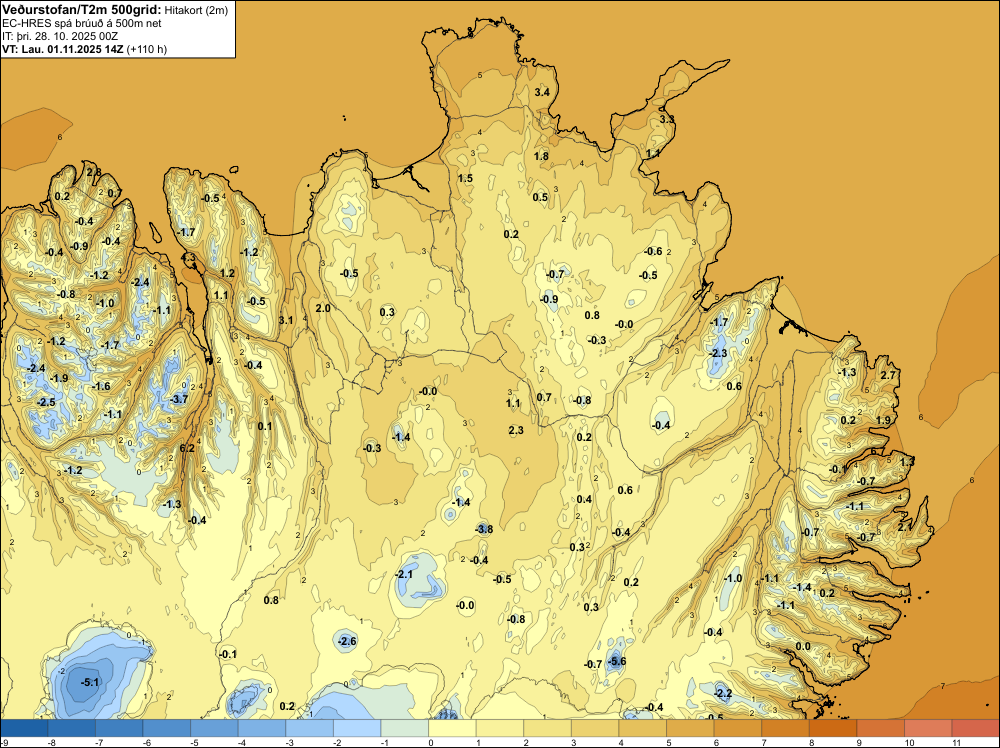Viewport: 1000px width, 748px height.
Task: Select the light yellow 0 to 1 legend swatch
Action: (452, 728)
